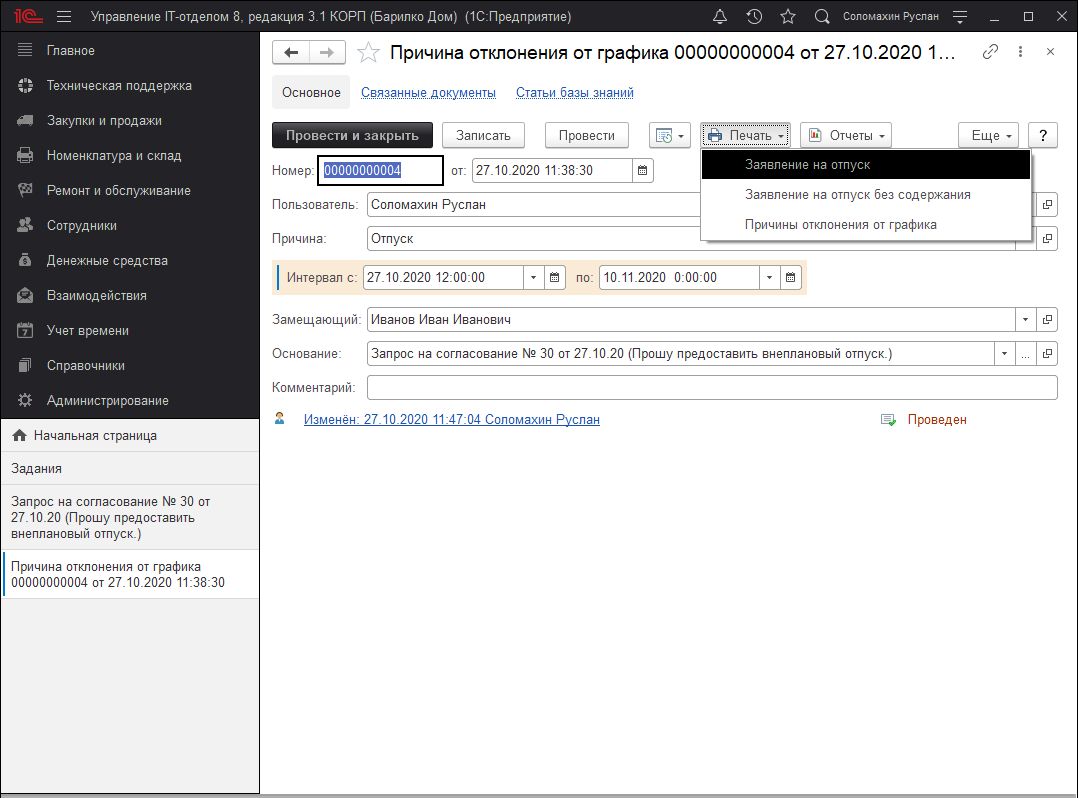The width and height of the screenshot is (1078, 798).
Task: Switch to Связанные документы tab
Action: [x=428, y=93]
